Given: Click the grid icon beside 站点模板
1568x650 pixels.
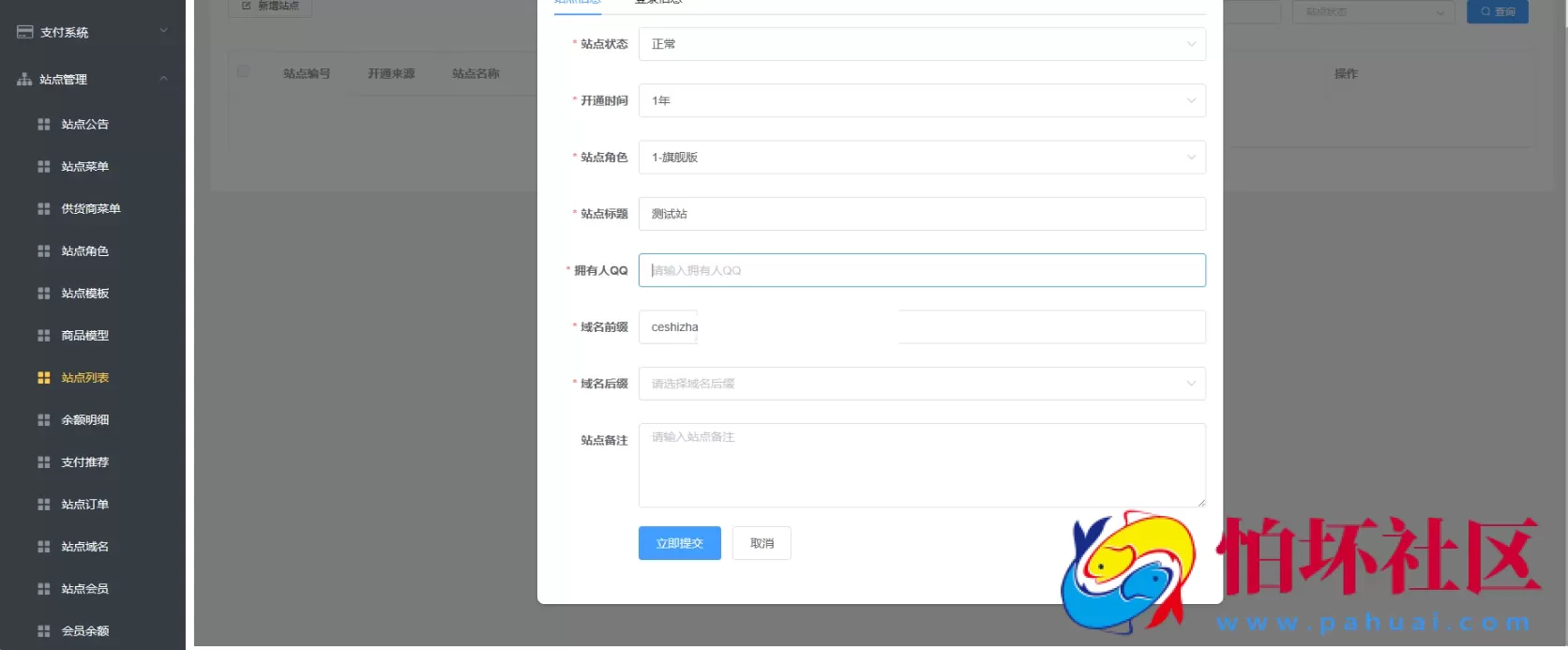Looking at the screenshot, I should (x=43, y=293).
